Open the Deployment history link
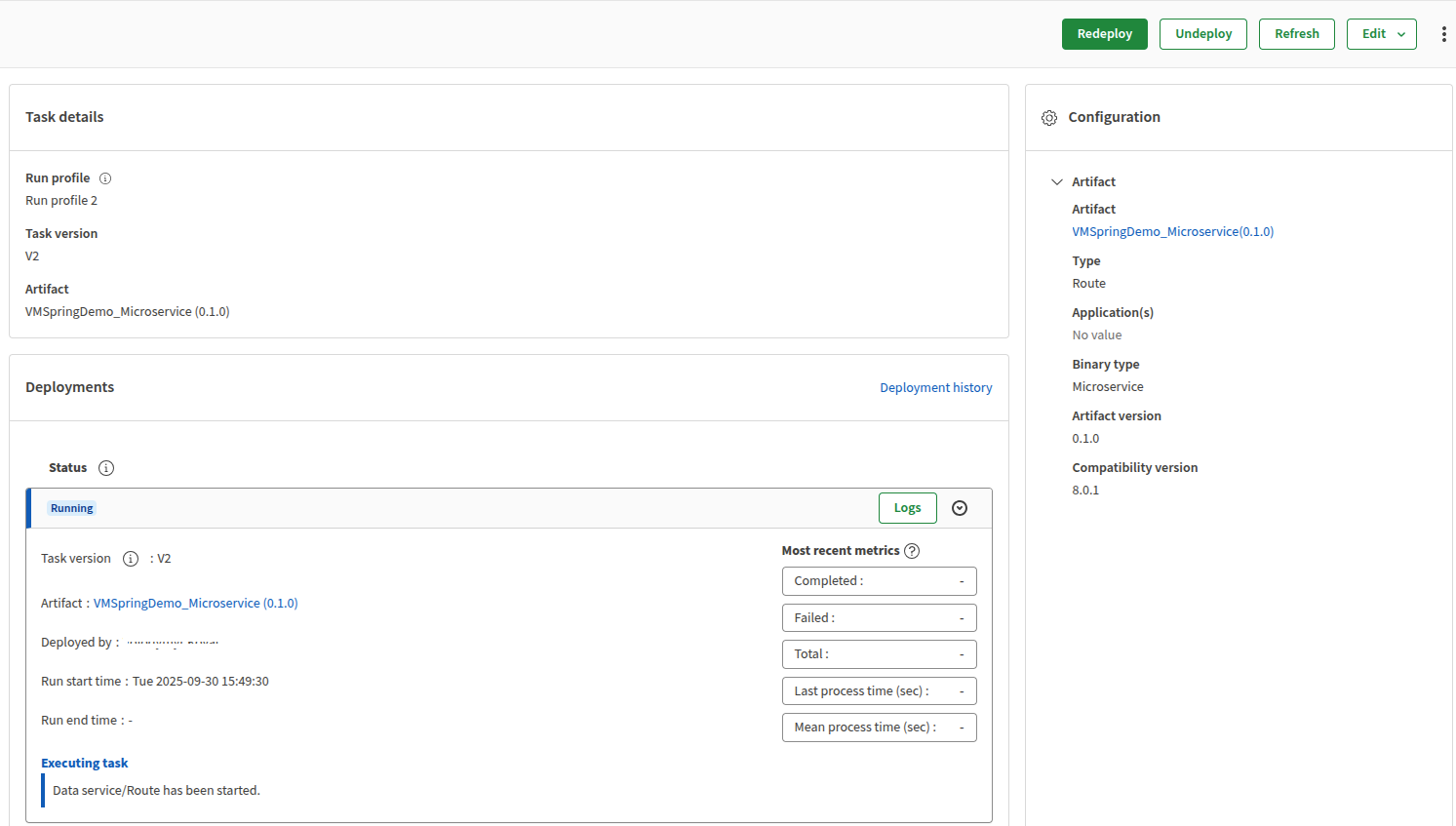The image size is (1456, 826). [x=935, y=388]
